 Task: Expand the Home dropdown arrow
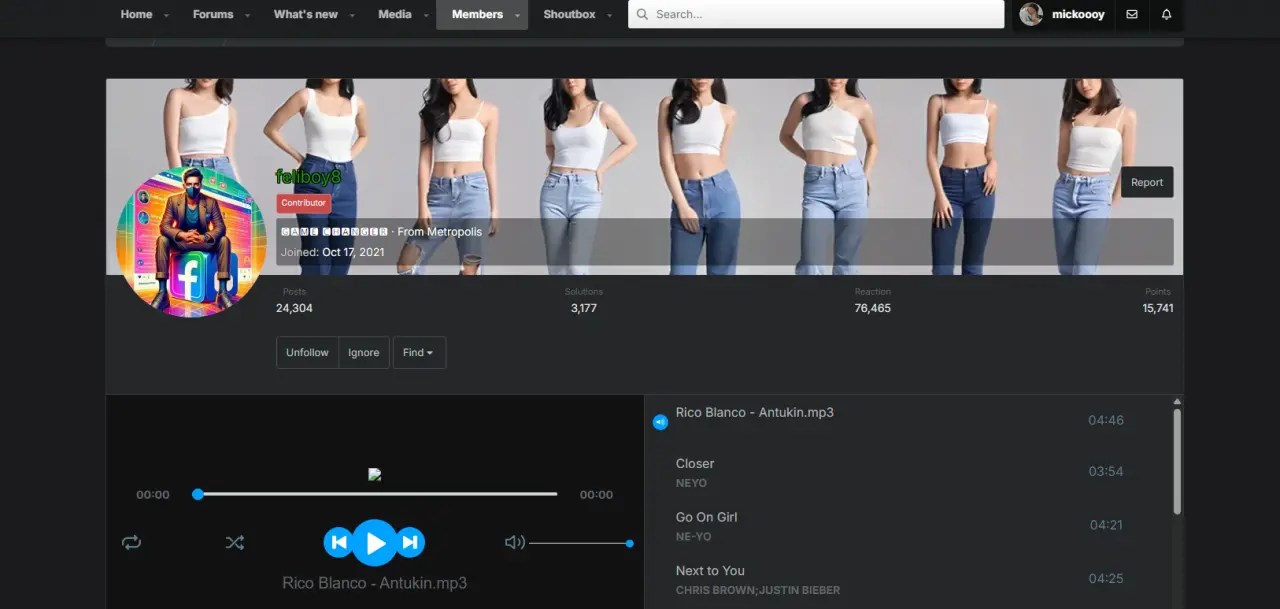click(x=166, y=15)
